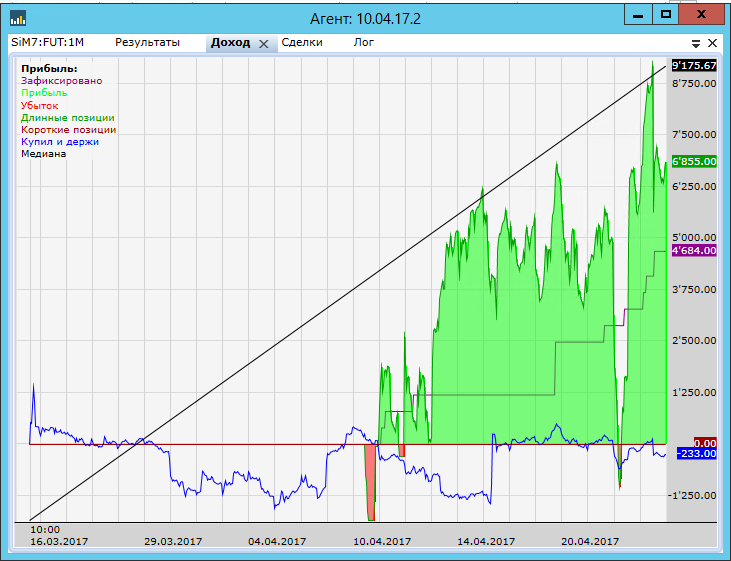Minimize the Агент window

[638, 16]
